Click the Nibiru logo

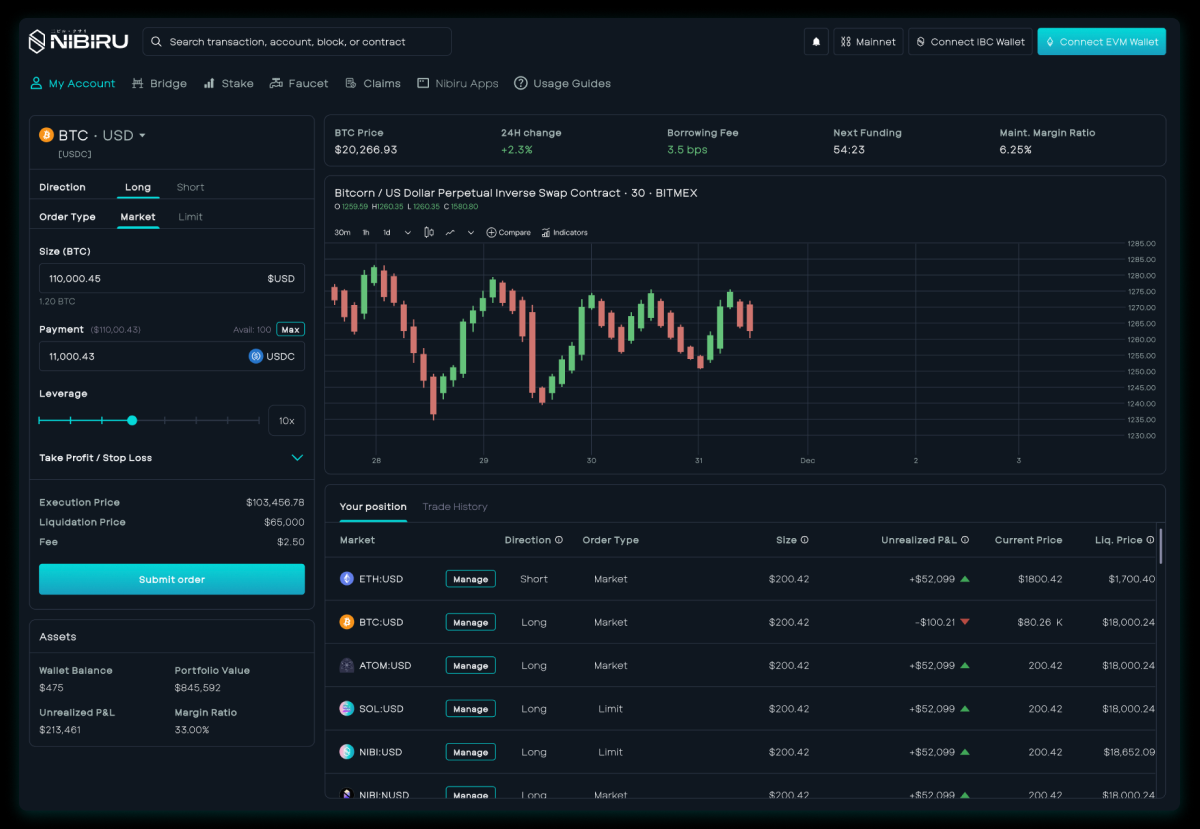click(x=78, y=41)
